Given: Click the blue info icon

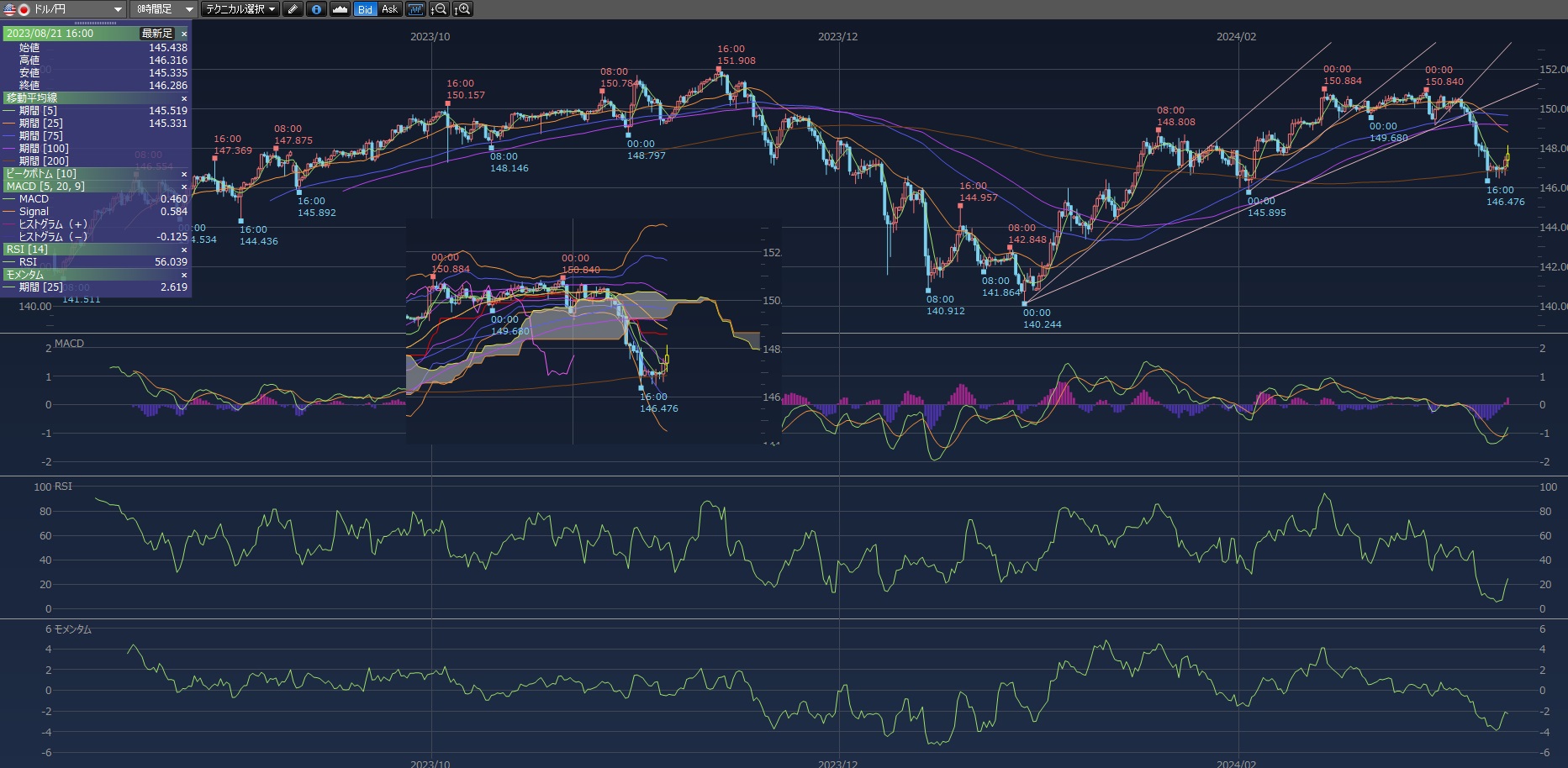Looking at the screenshot, I should [x=316, y=9].
